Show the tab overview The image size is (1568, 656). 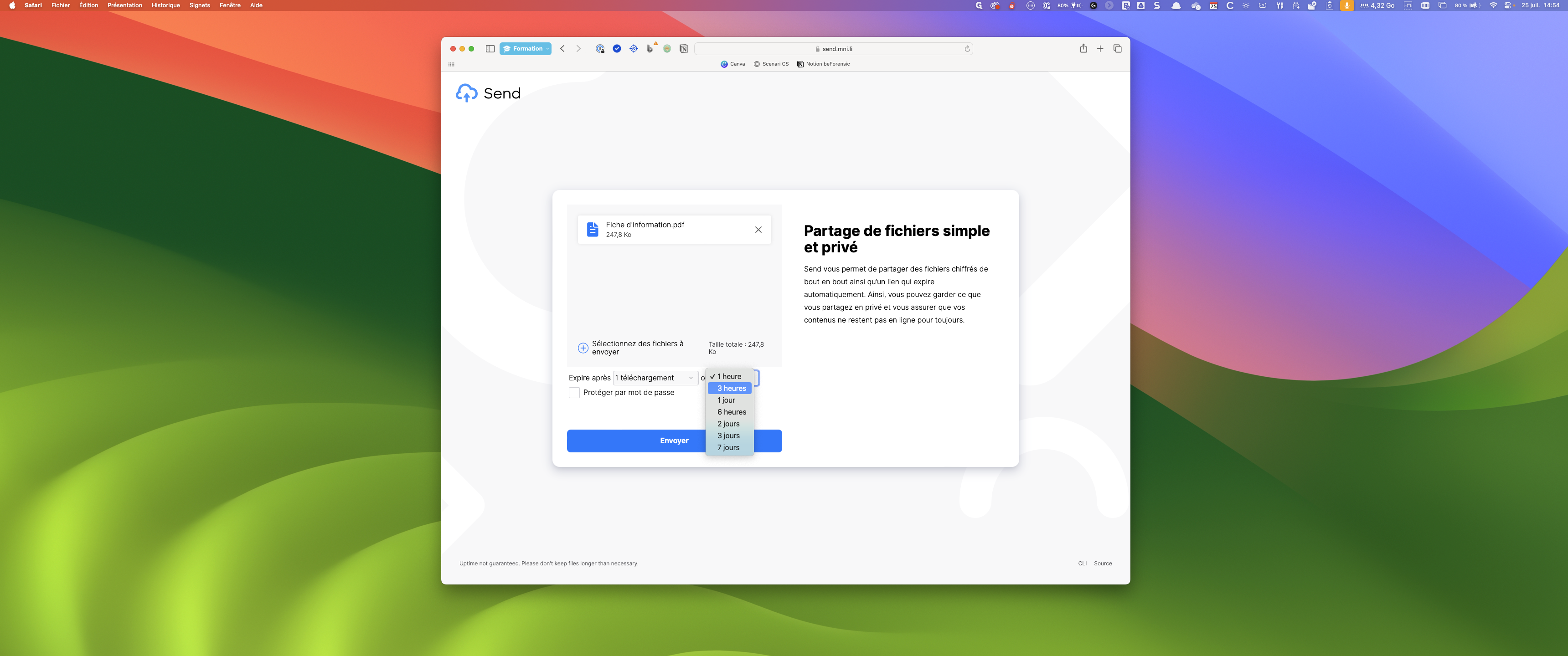[1118, 49]
